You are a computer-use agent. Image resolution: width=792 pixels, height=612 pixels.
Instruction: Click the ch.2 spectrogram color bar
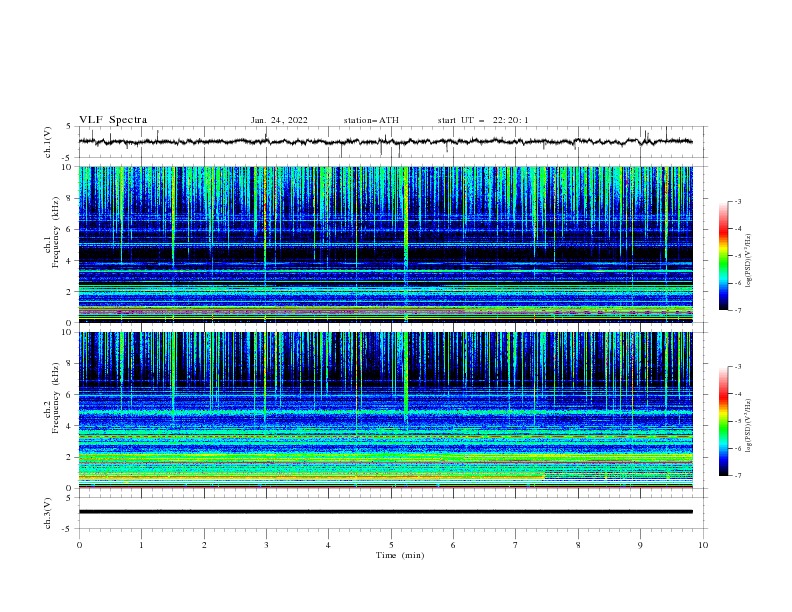723,421
